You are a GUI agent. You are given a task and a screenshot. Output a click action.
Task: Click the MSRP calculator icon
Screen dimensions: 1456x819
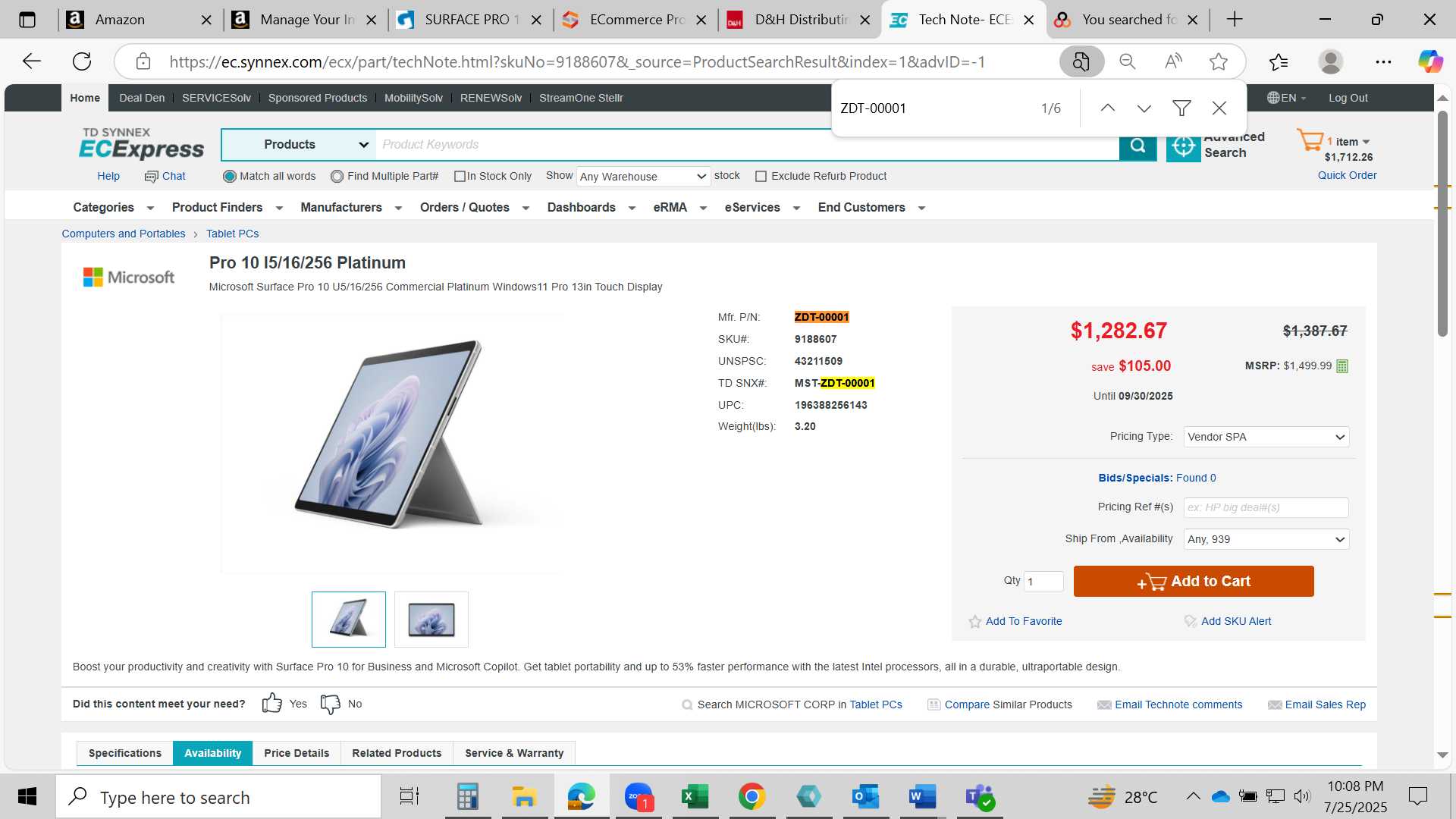(x=1342, y=366)
